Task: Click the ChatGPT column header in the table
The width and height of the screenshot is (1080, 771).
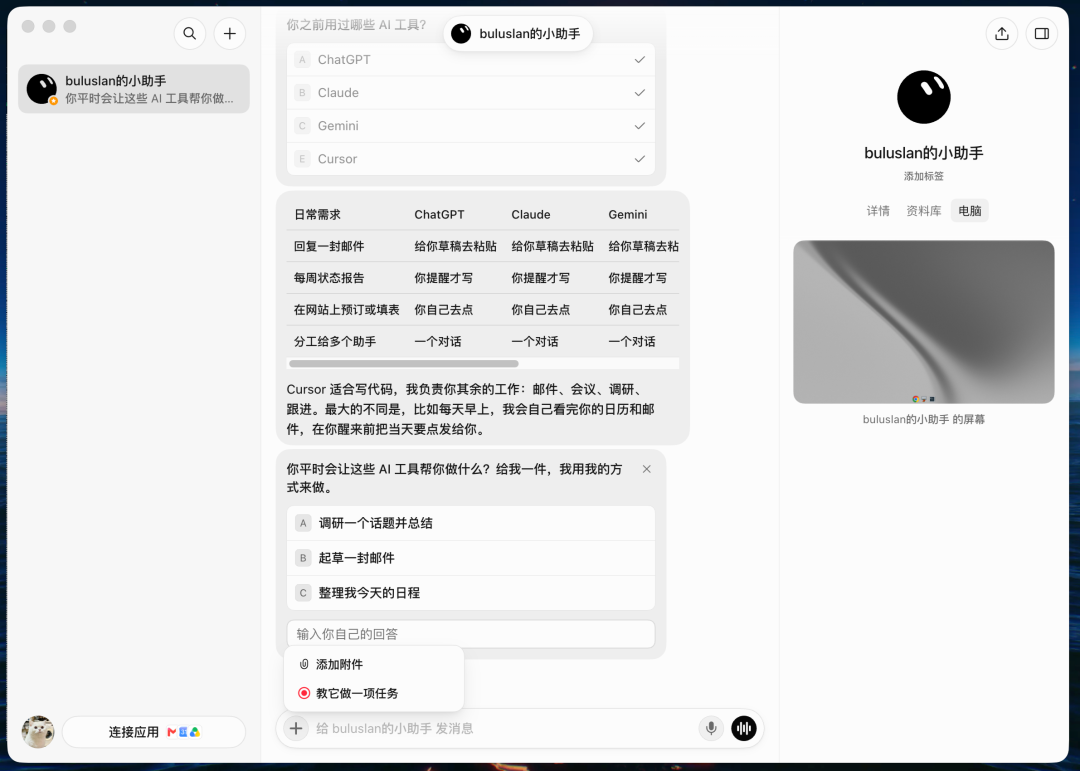Action: [x=439, y=215]
